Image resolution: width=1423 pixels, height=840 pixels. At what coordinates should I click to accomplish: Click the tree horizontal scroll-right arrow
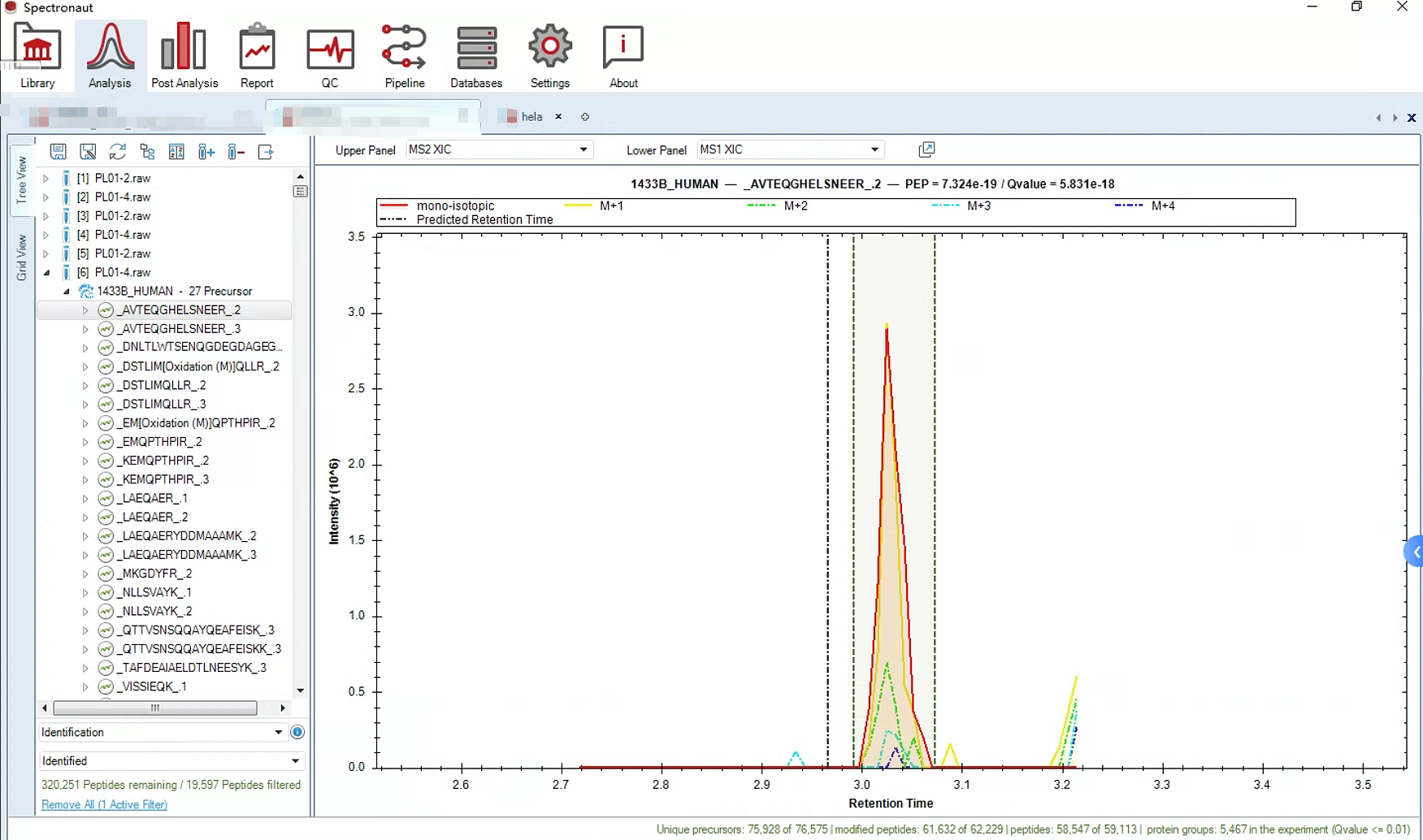[283, 708]
